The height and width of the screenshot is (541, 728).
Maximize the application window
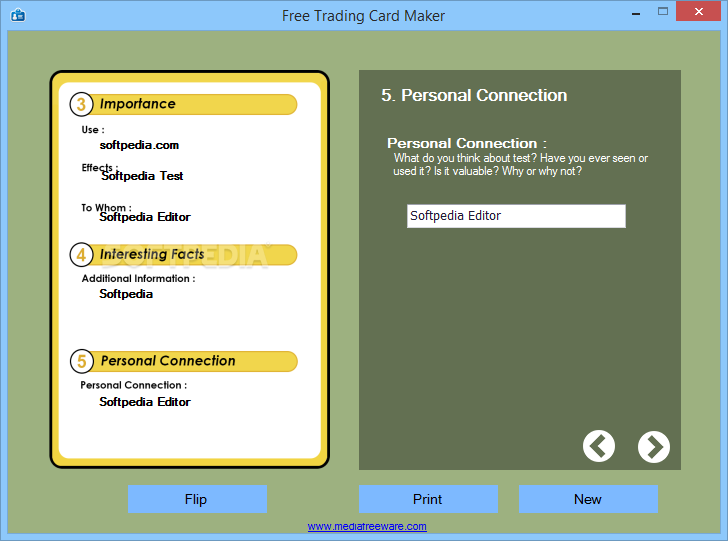click(663, 12)
